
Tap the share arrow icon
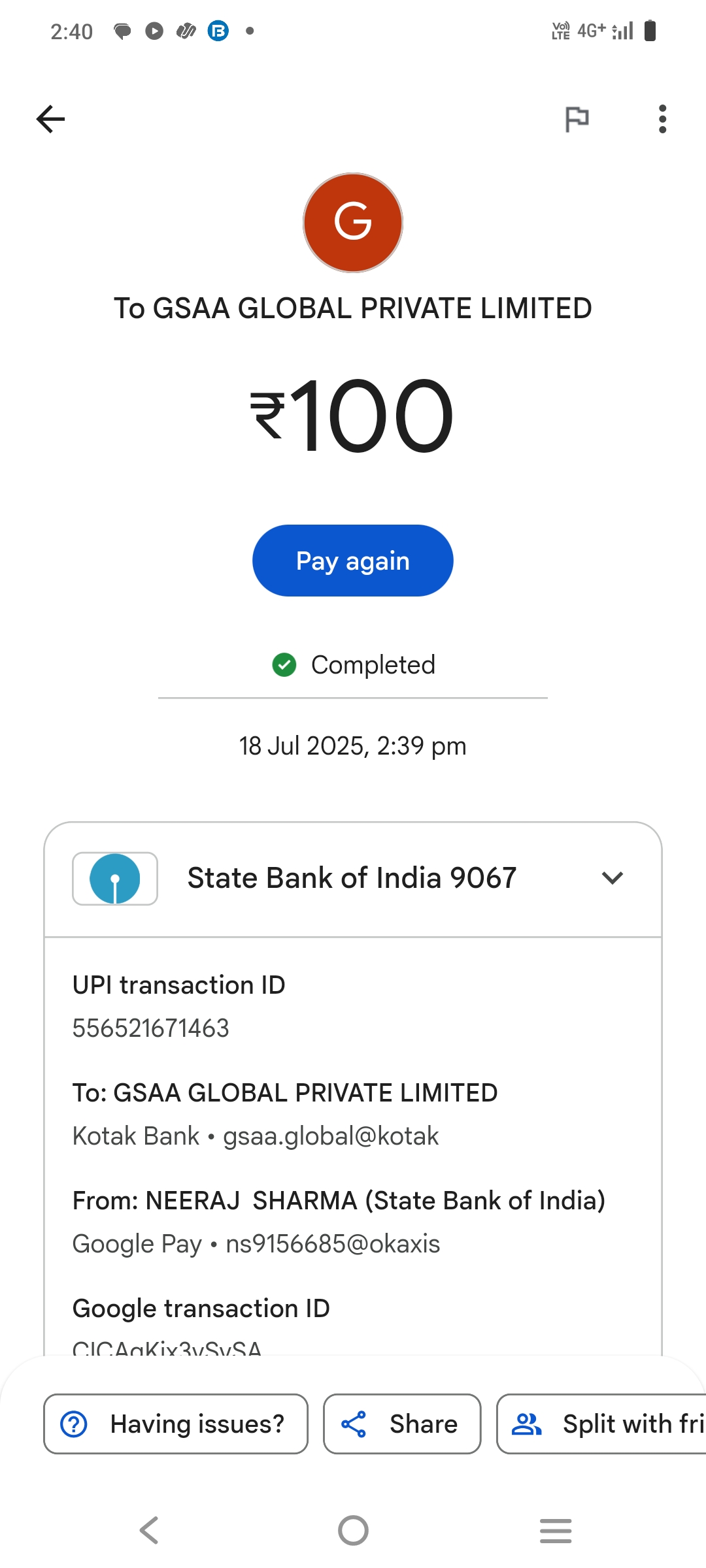click(354, 1424)
